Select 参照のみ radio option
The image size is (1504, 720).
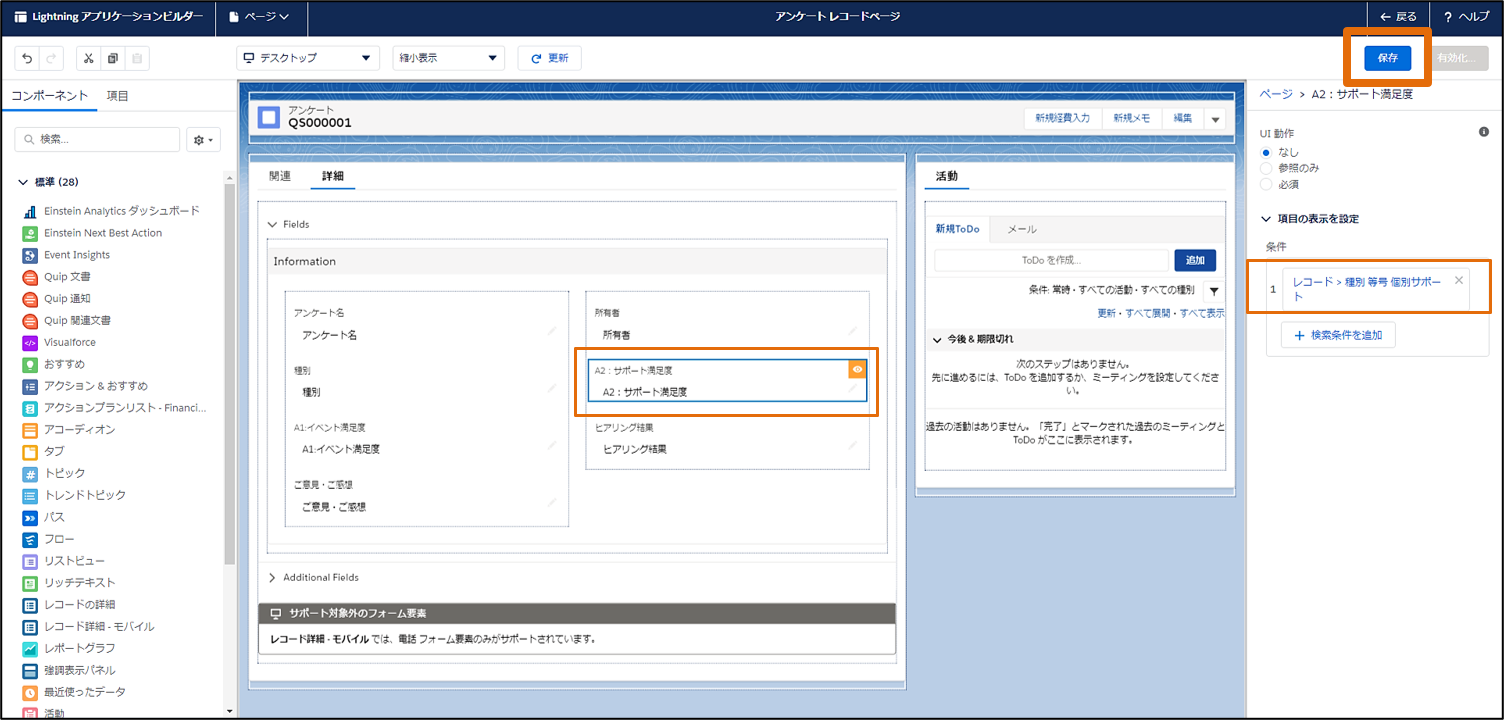tap(1266, 168)
